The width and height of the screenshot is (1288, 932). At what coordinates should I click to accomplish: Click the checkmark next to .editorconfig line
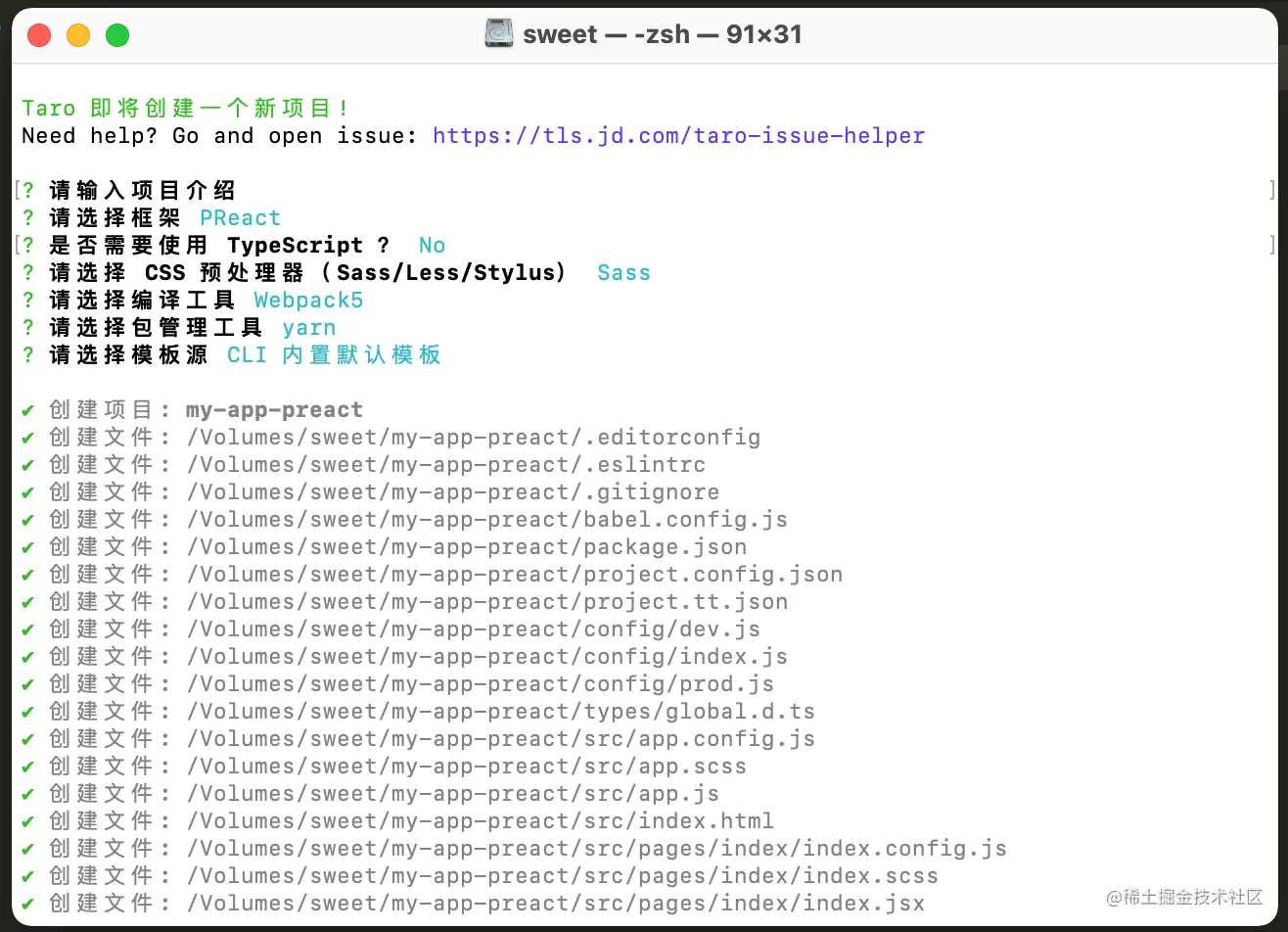tap(28, 438)
